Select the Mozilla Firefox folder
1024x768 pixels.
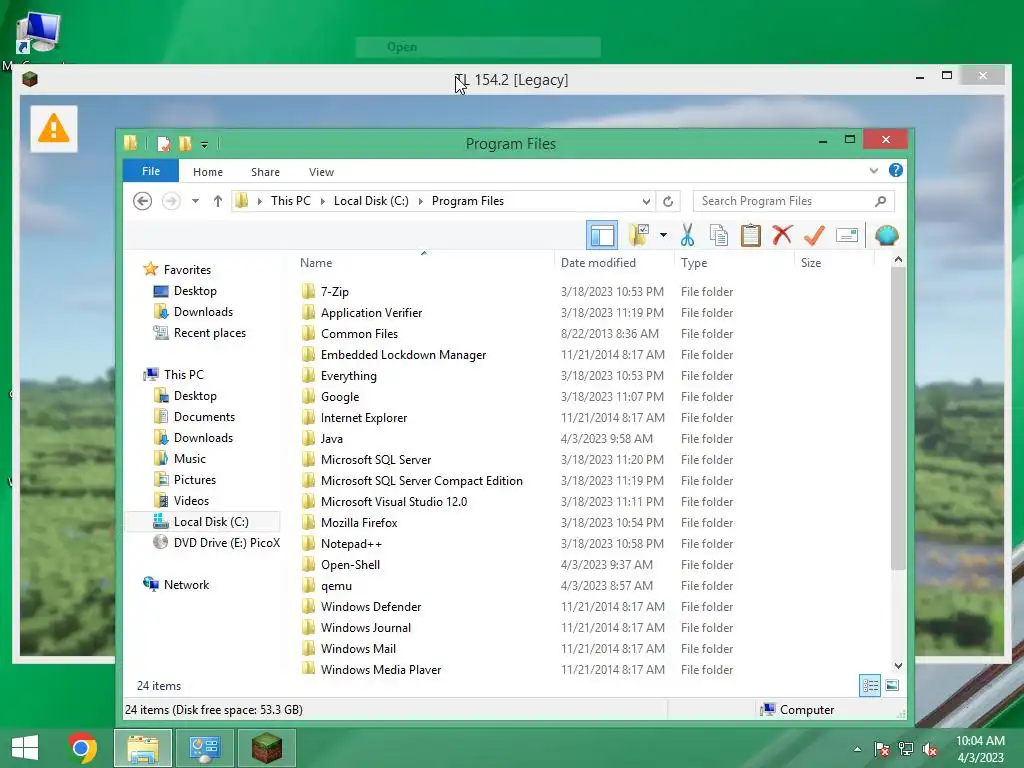(x=359, y=522)
